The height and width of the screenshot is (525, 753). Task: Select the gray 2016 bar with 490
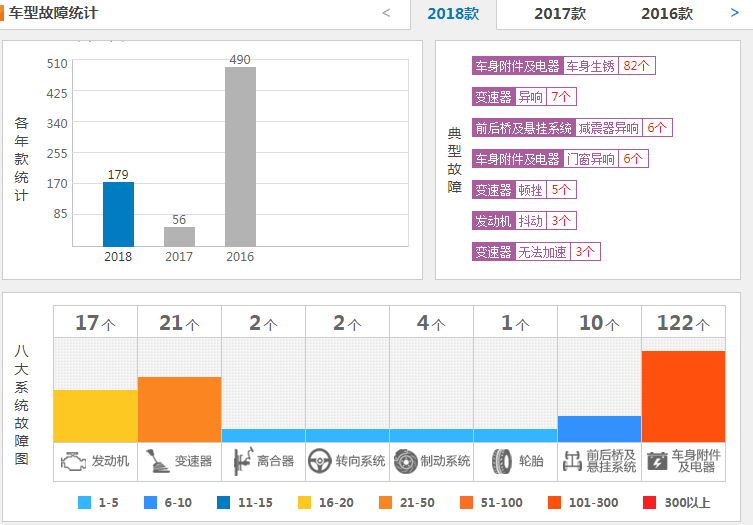[240, 157]
